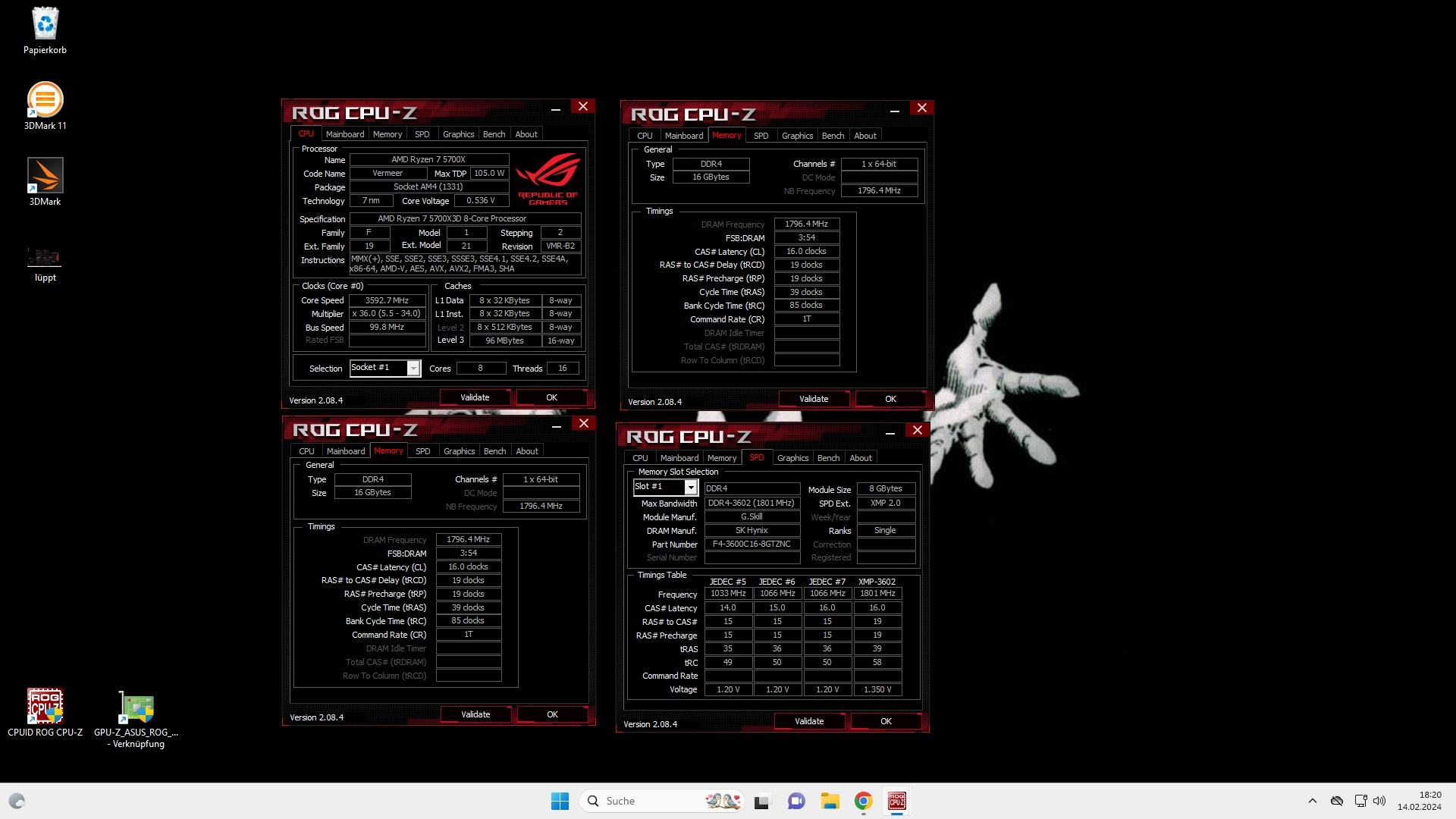
Task: Open the Socket #1 selection dropdown
Action: [384, 368]
